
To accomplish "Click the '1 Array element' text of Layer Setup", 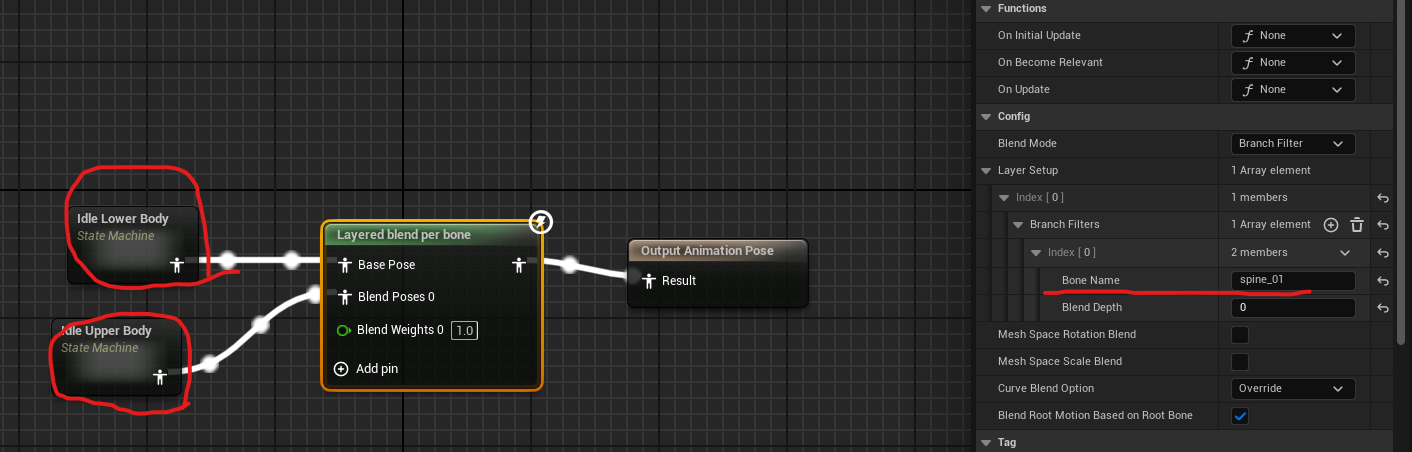I will point(1271,171).
